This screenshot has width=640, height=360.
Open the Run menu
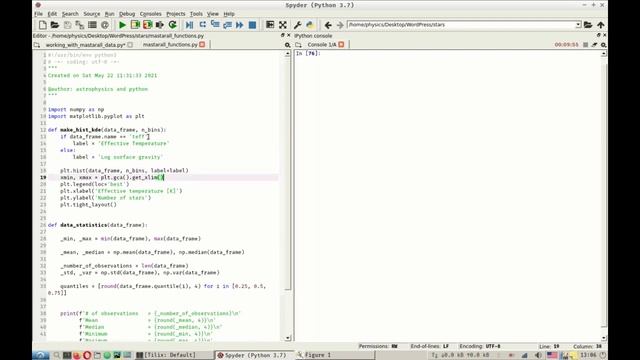[x=109, y=14]
